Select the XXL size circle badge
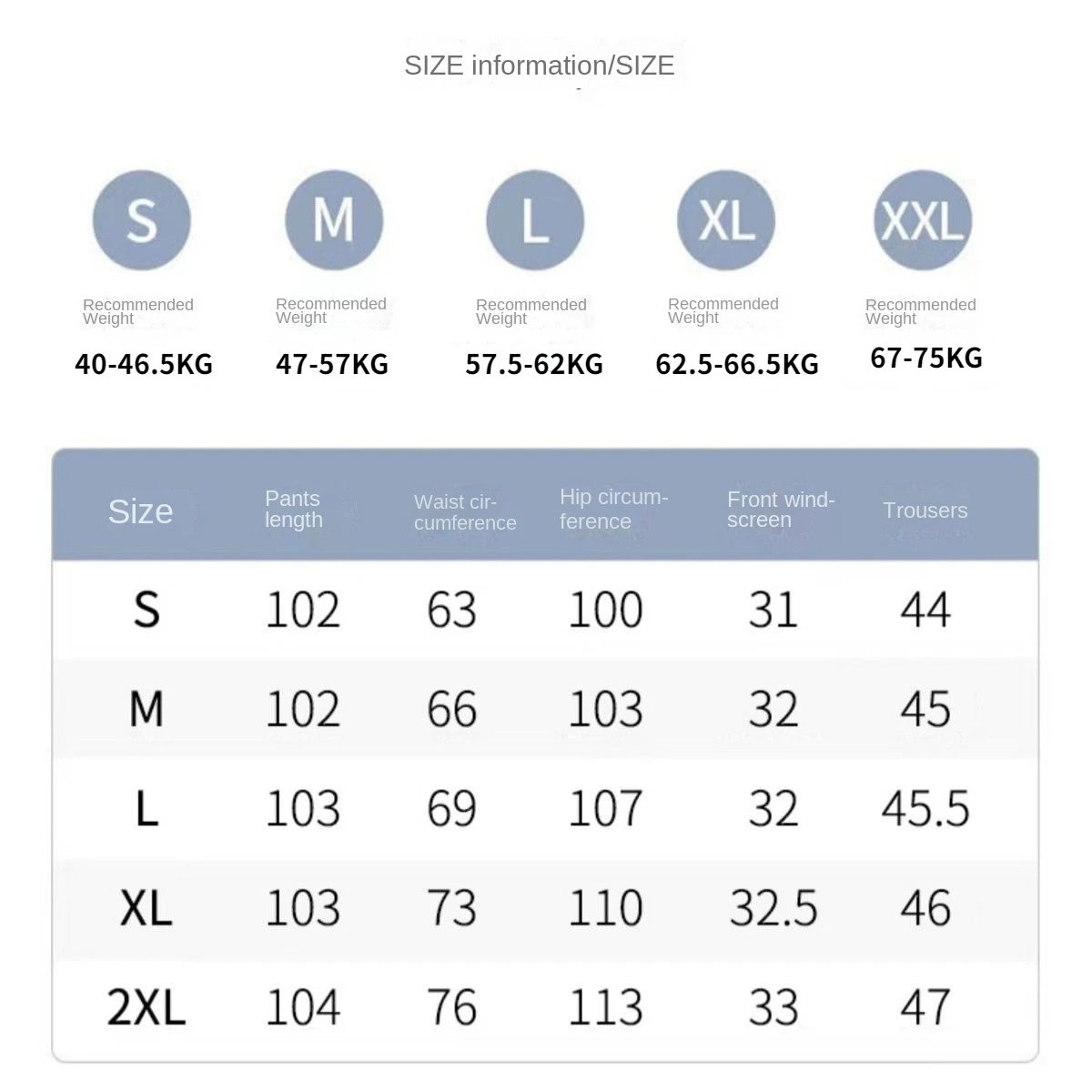Image resolution: width=1092 pixels, height=1092 pixels. [923, 221]
